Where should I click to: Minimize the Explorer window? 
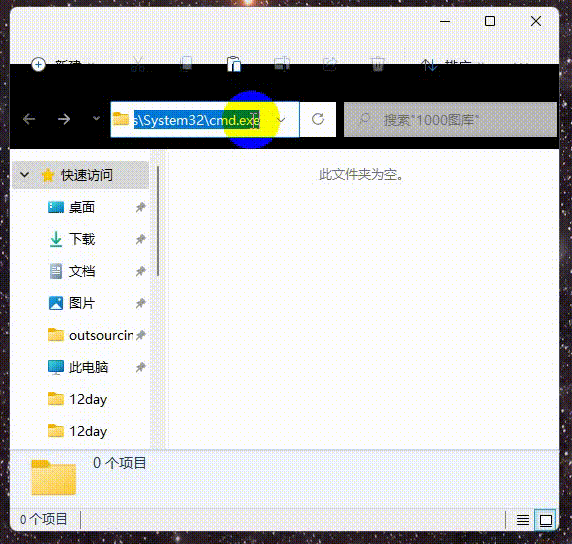[445, 22]
